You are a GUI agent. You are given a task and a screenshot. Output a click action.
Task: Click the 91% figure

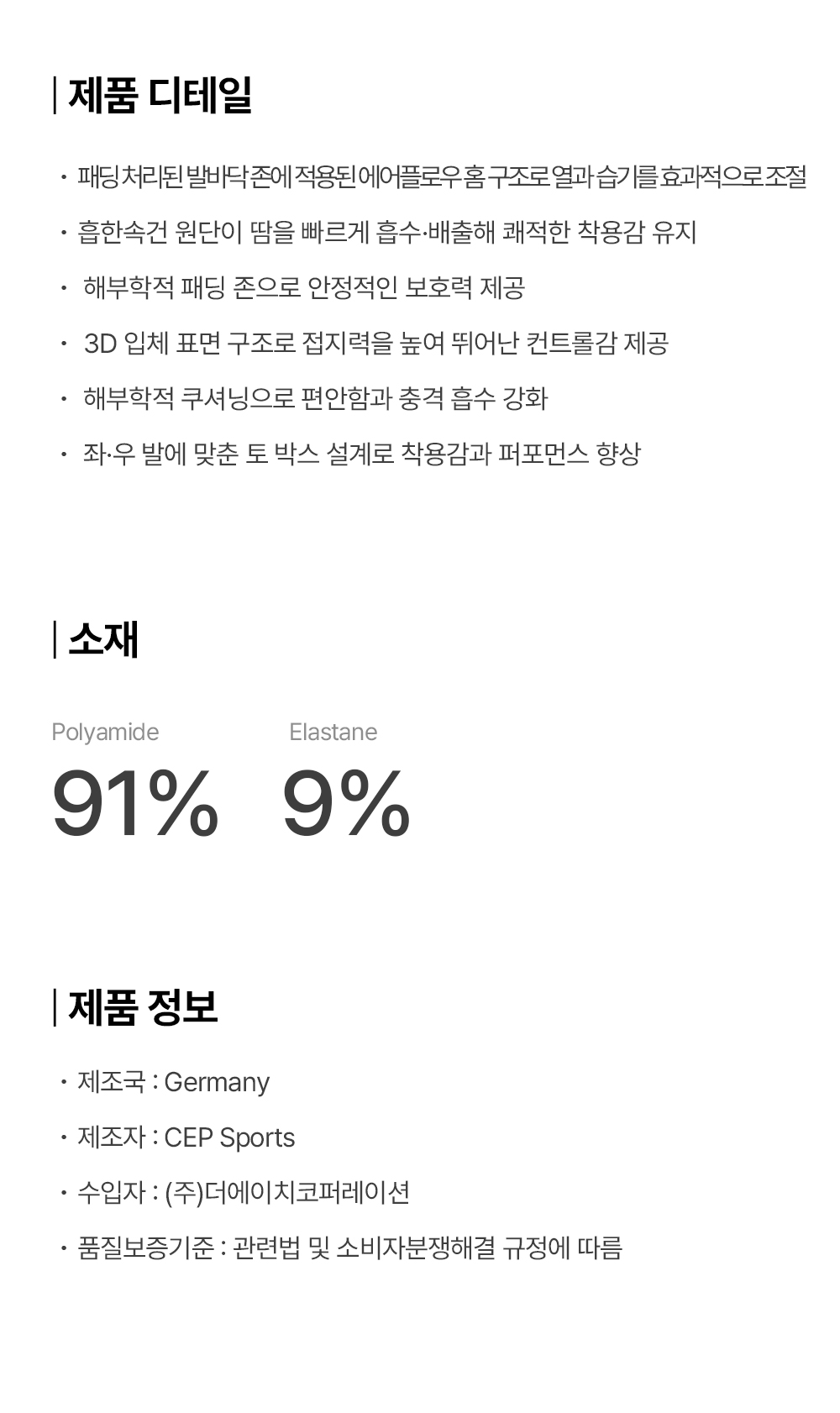point(134,804)
